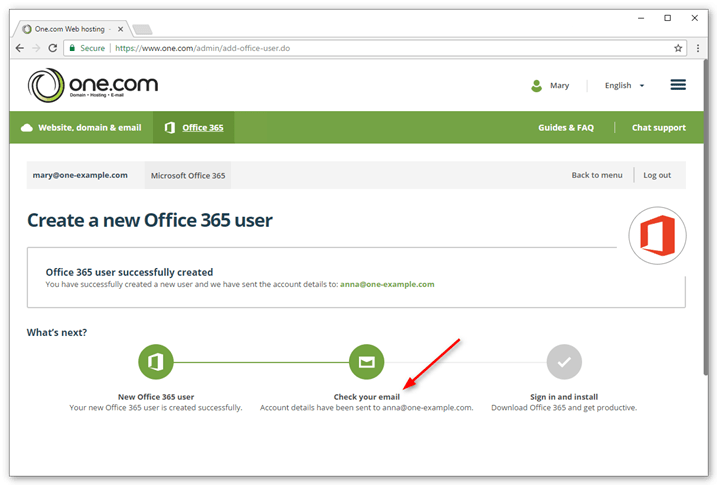The width and height of the screenshot is (717, 485).
Task: Click the Check your email envelope icon
Action: coord(366,362)
